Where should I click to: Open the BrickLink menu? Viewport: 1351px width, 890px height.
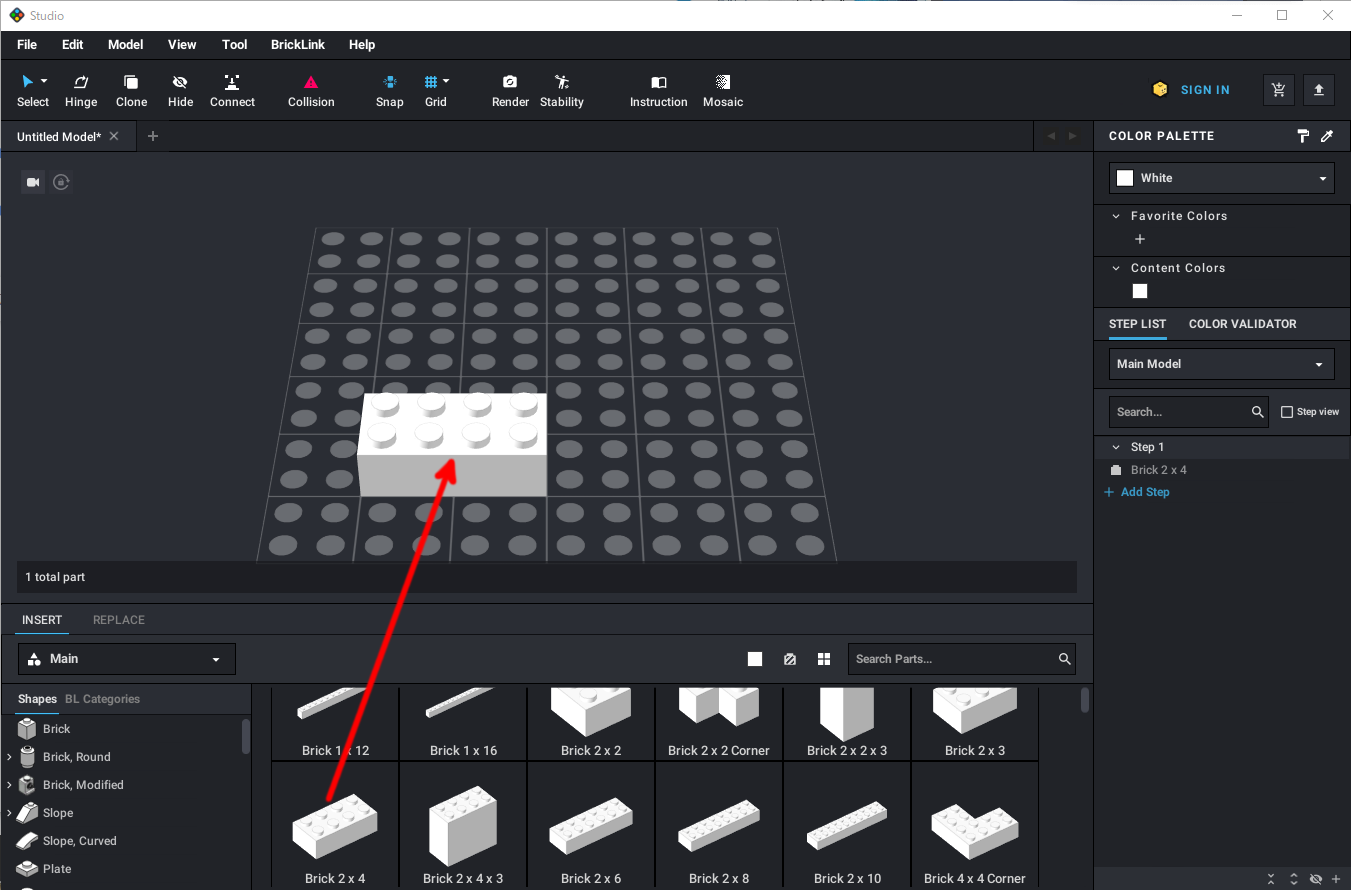click(x=296, y=45)
